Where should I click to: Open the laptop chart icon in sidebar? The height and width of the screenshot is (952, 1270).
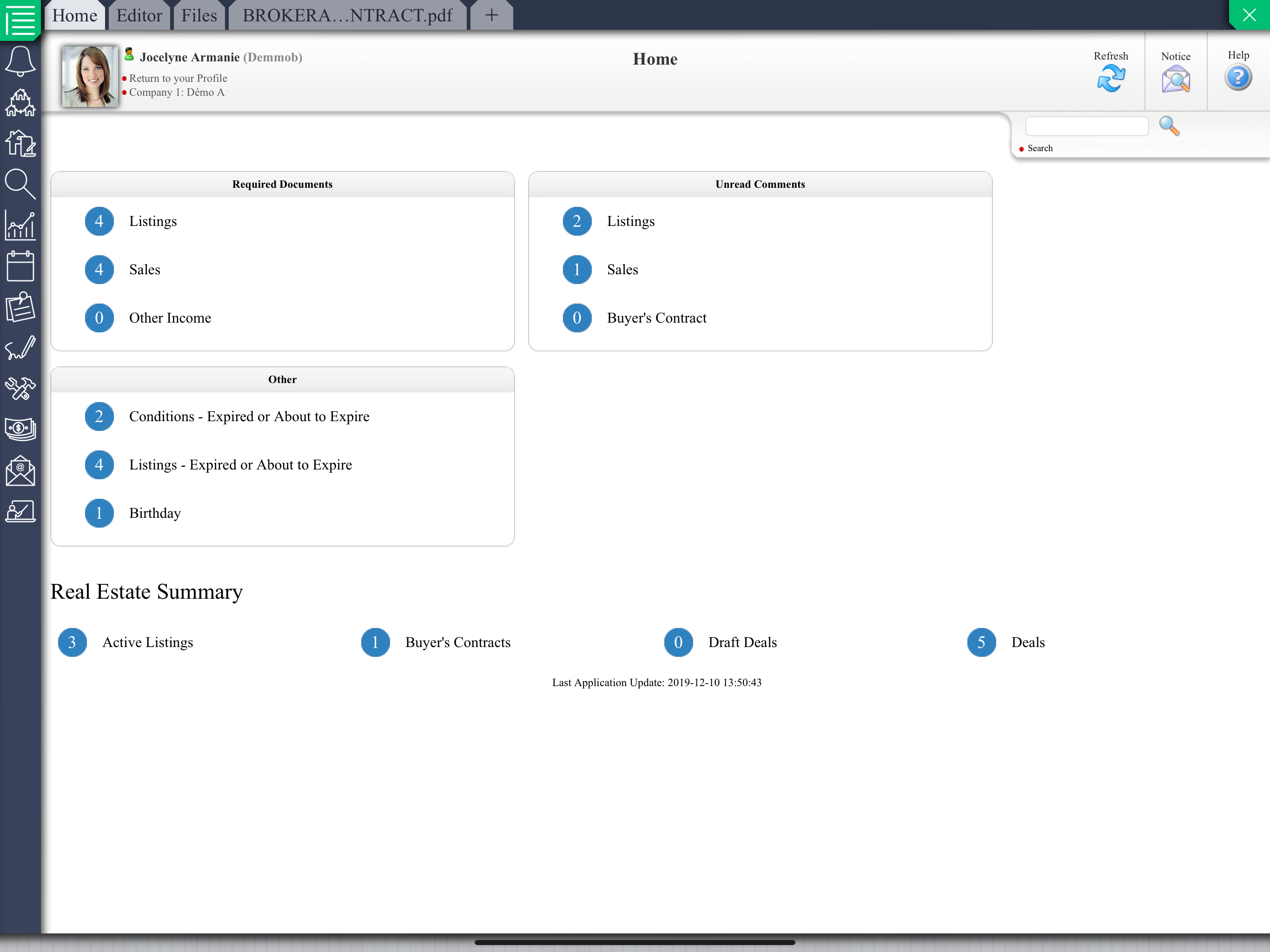20,512
